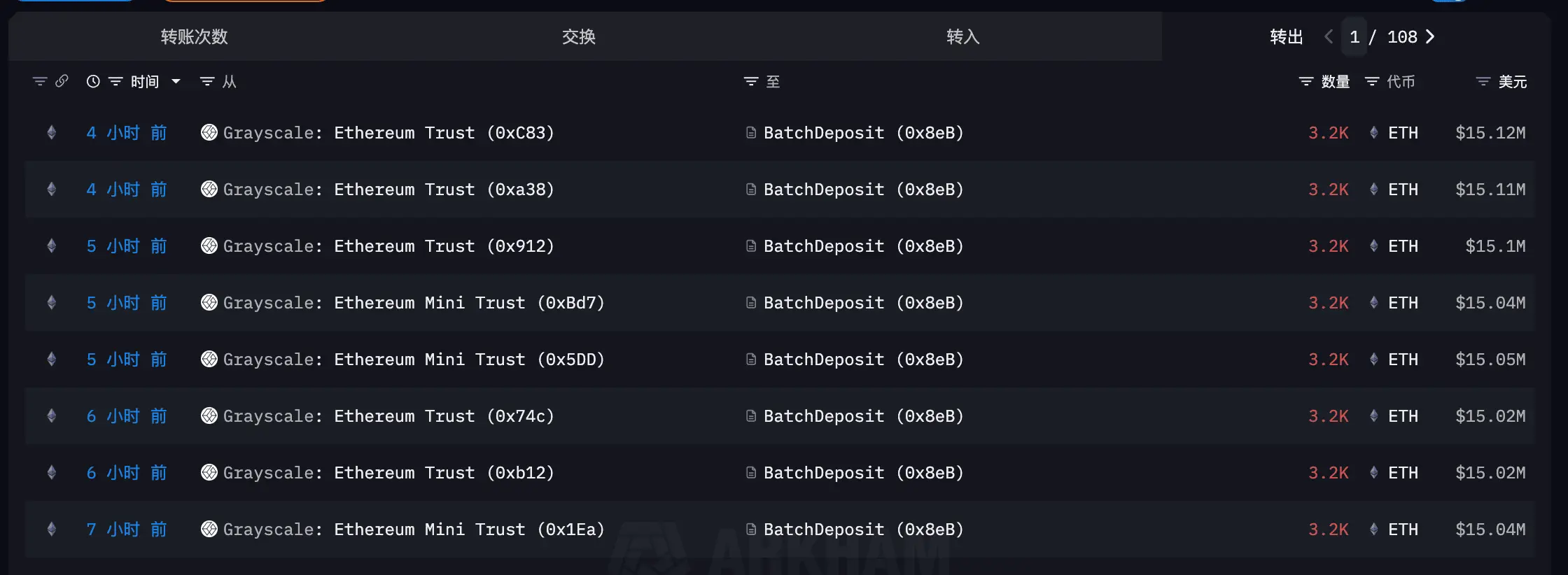Open the 6 小时 前 transaction from 0x74c
The height and width of the screenshot is (575, 1568).
(126, 416)
